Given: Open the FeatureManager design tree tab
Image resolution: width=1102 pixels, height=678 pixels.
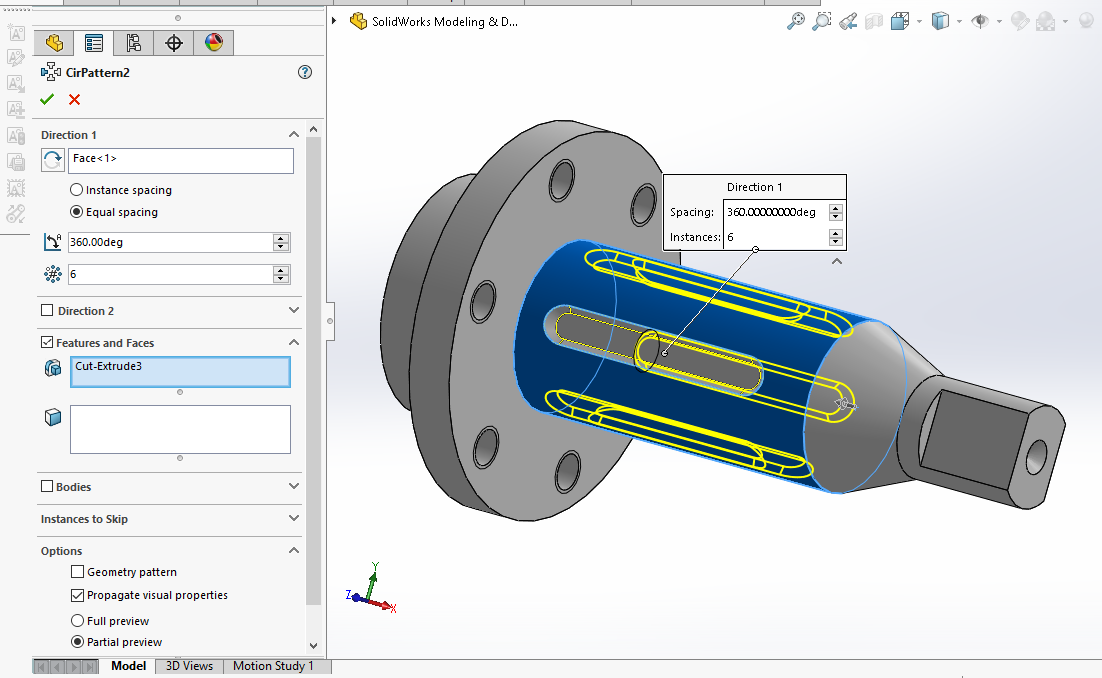Looking at the screenshot, I should click(x=54, y=42).
